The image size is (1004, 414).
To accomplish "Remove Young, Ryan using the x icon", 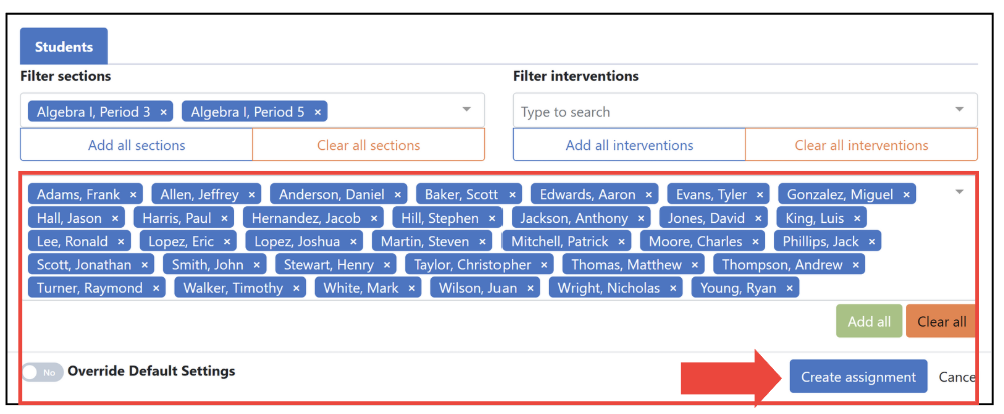I will tap(789, 288).
